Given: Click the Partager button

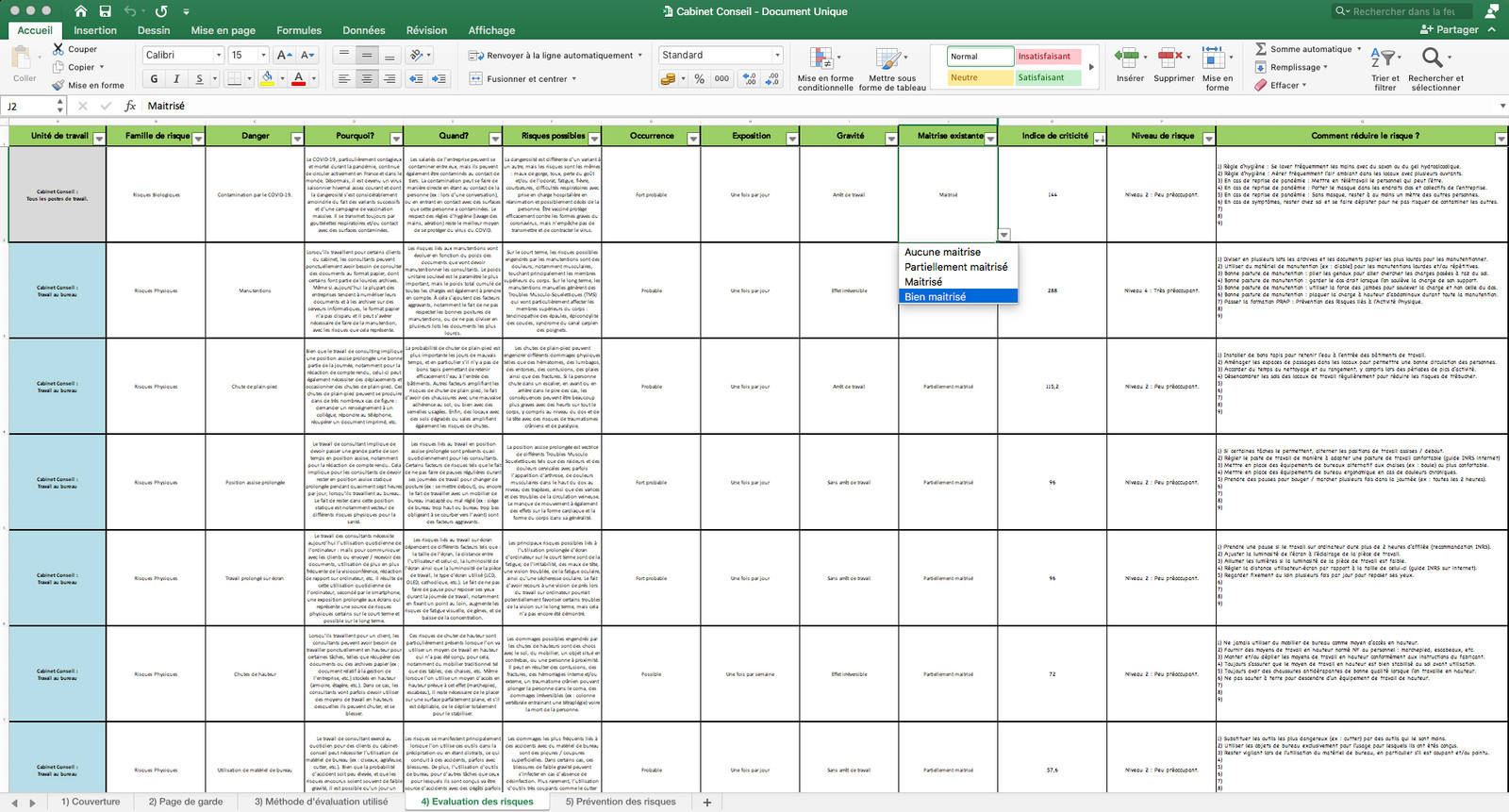Looking at the screenshot, I should pyautogui.click(x=1449, y=29).
